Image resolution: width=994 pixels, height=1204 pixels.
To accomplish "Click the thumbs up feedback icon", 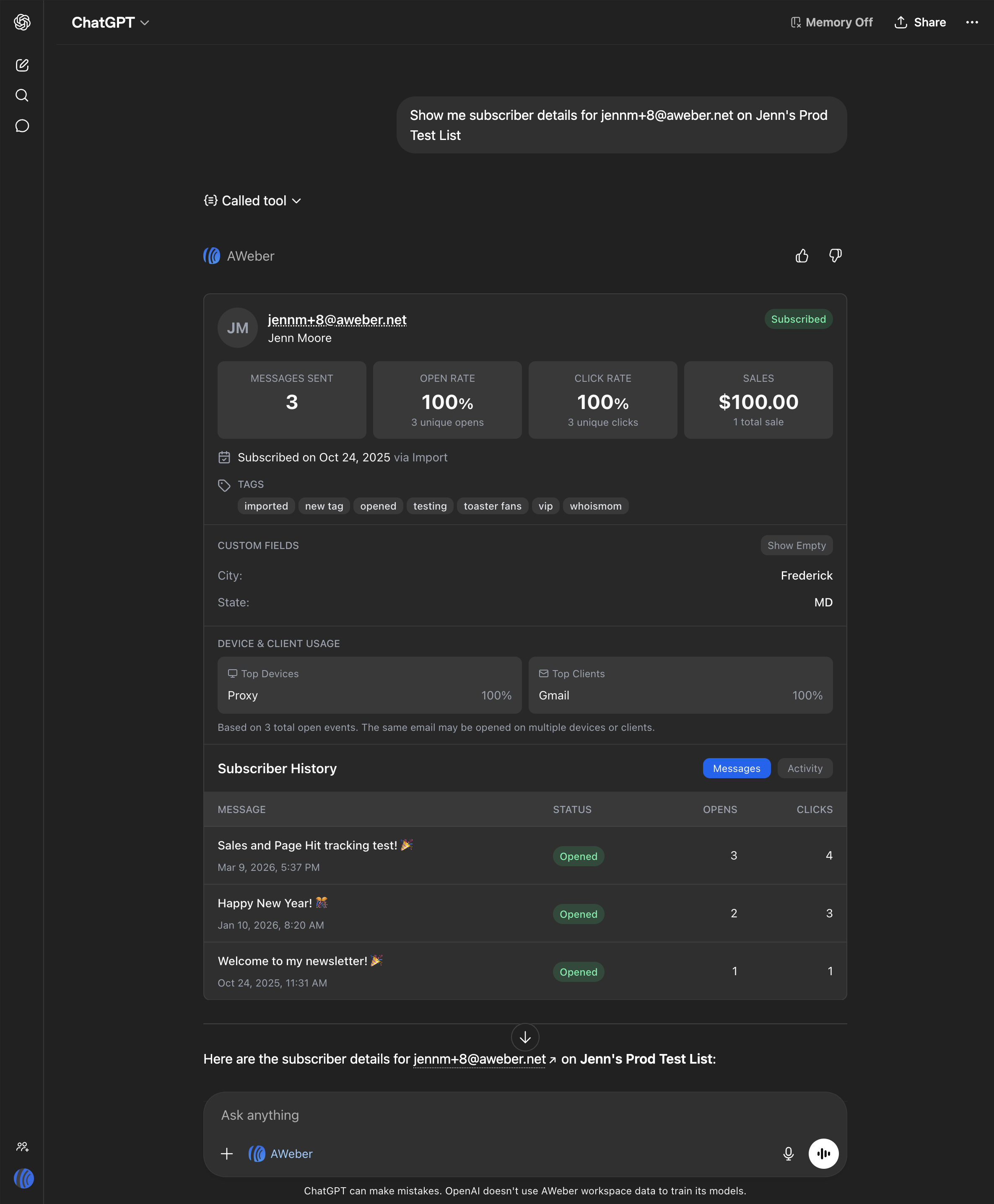I will pyautogui.click(x=802, y=256).
